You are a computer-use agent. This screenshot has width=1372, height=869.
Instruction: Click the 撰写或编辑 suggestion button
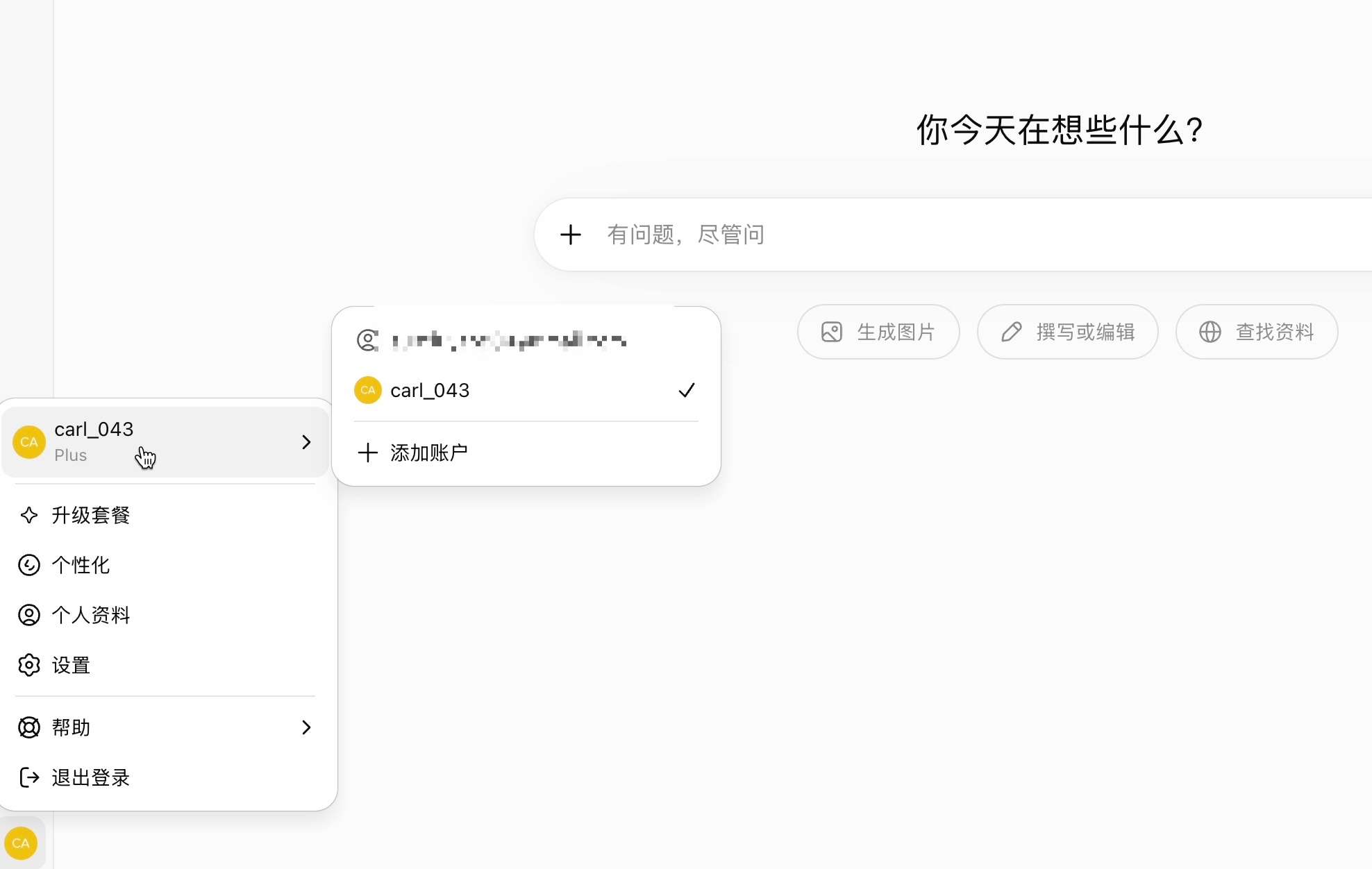(x=1068, y=332)
